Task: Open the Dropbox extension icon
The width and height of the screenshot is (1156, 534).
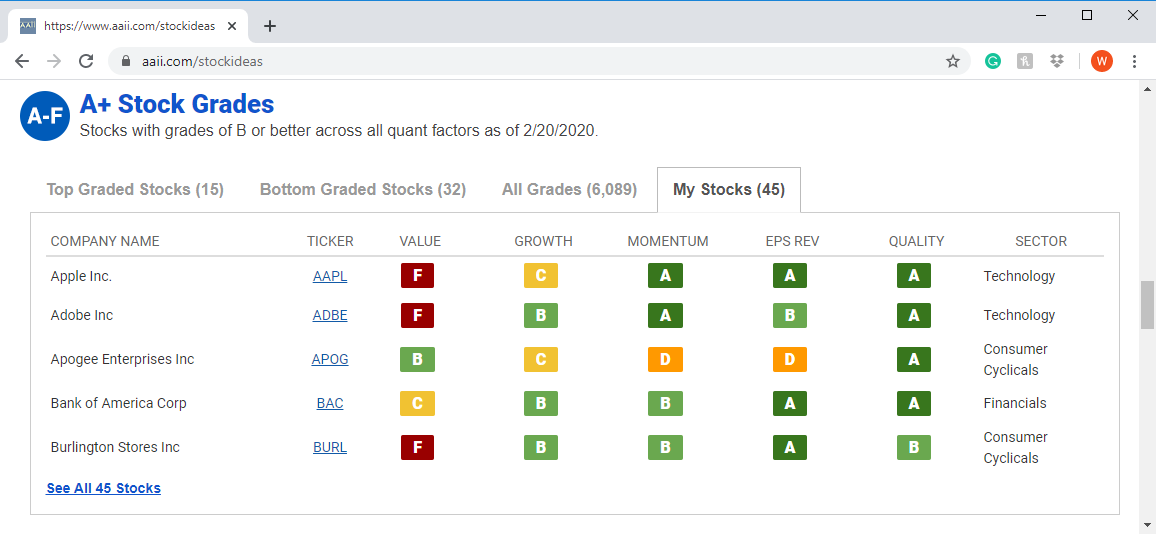Action: click(1056, 61)
